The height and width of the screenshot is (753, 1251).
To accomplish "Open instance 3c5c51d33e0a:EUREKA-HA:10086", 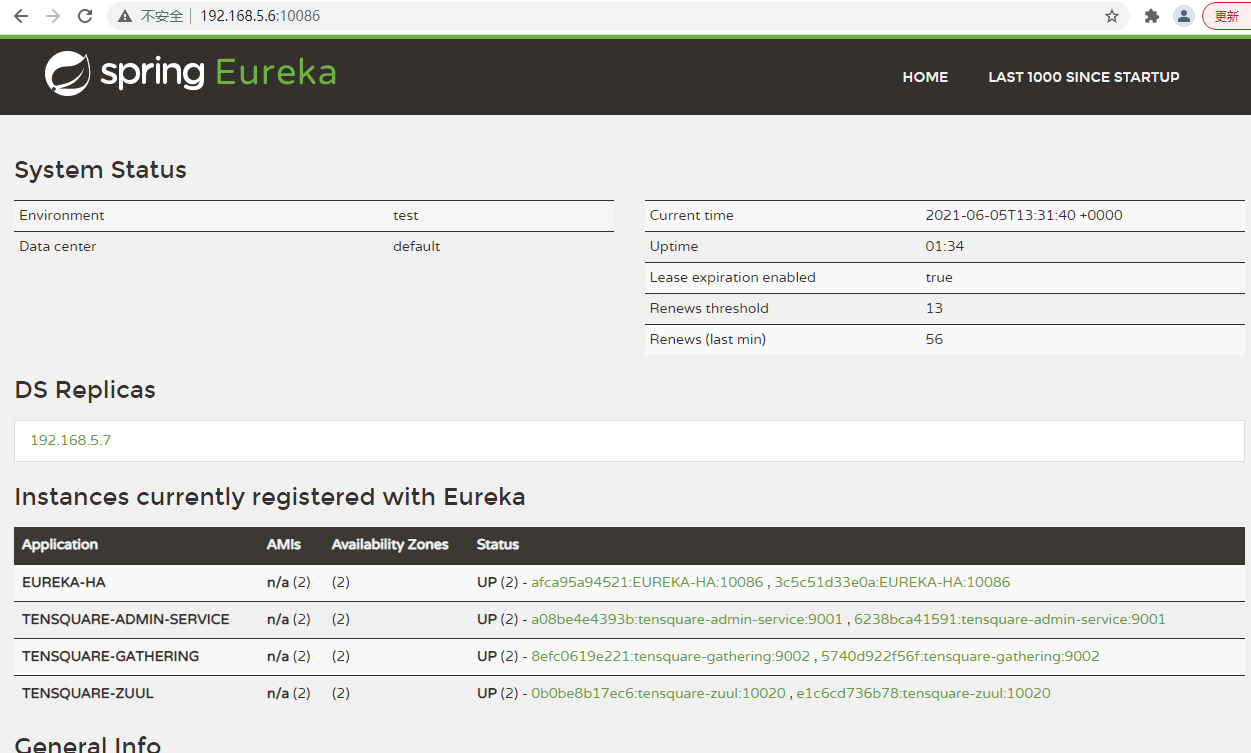I will pyautogui.click(x=892, y=582).
